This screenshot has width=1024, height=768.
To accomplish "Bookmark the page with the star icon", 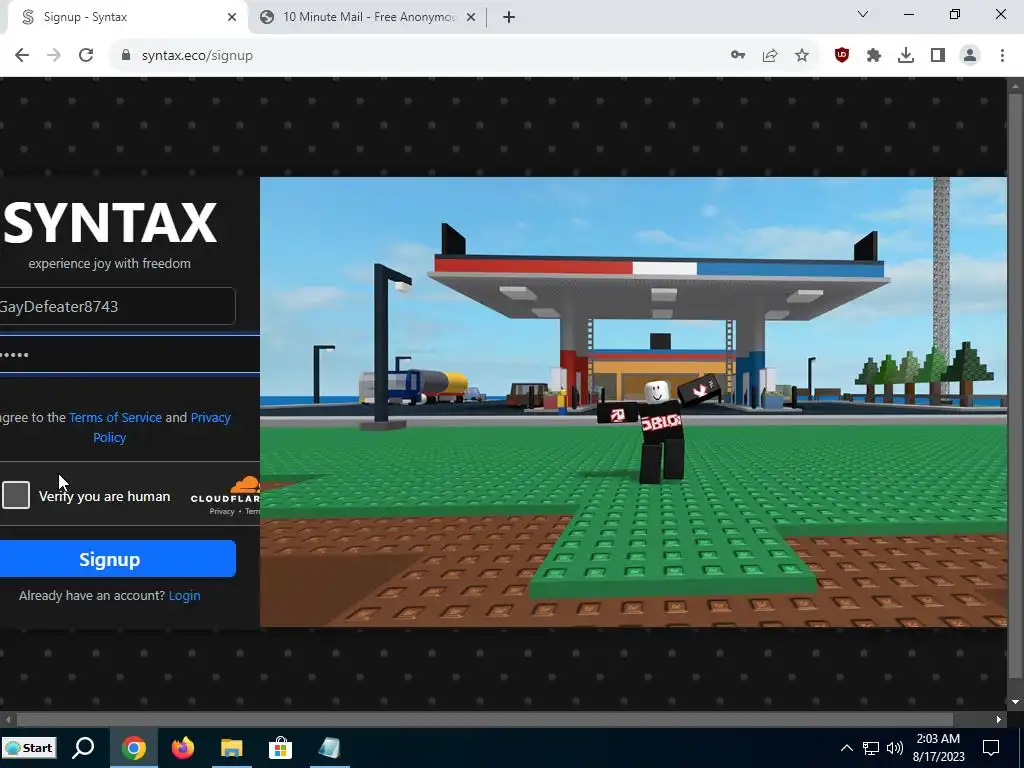I will pos(802,56).
